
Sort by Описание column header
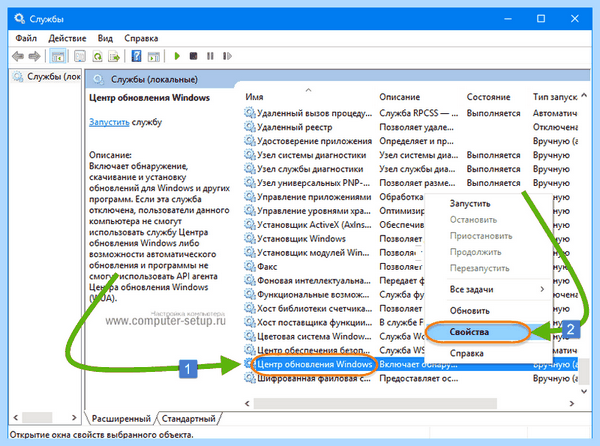pos(399,97)
